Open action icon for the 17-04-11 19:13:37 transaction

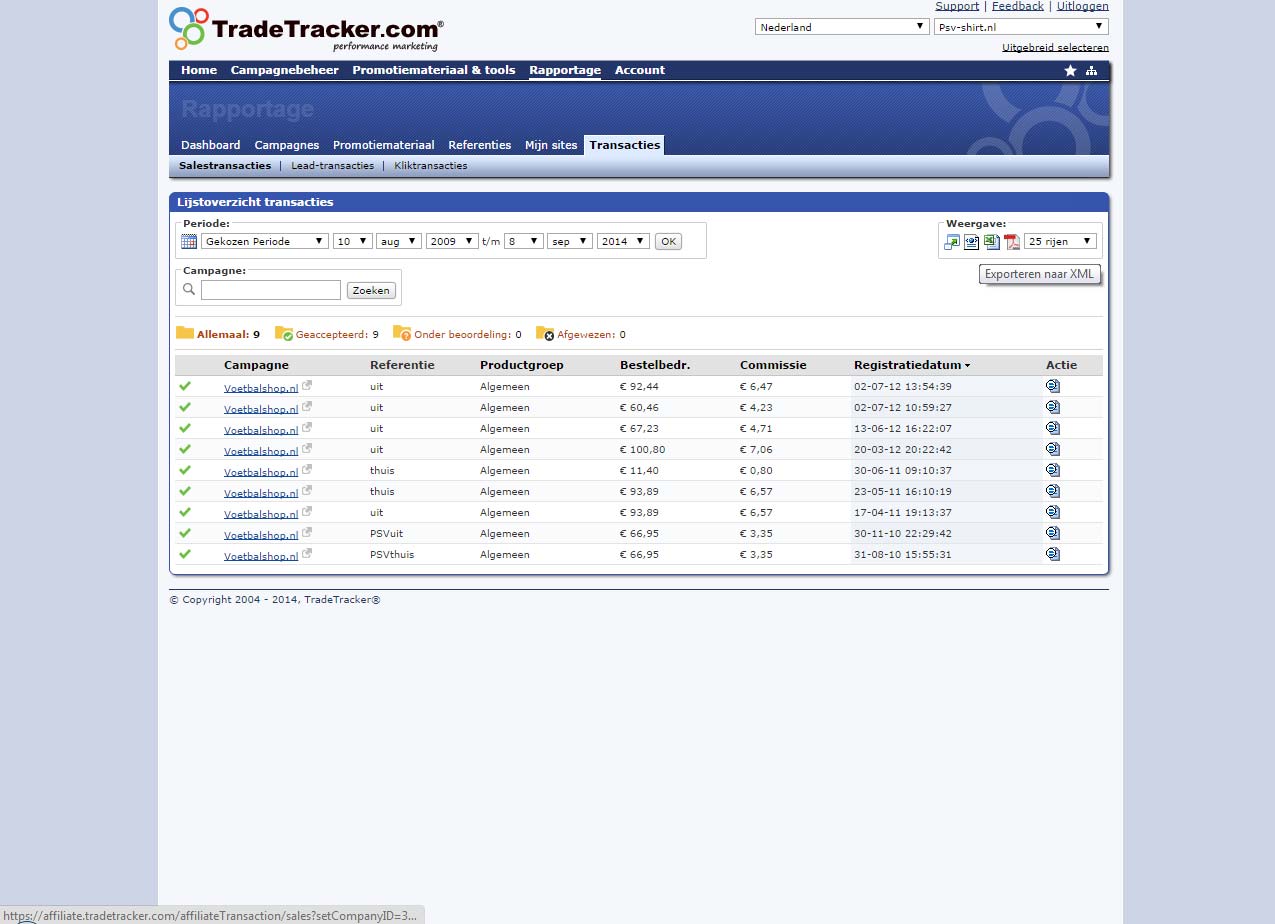click(x=1053, y=512)
